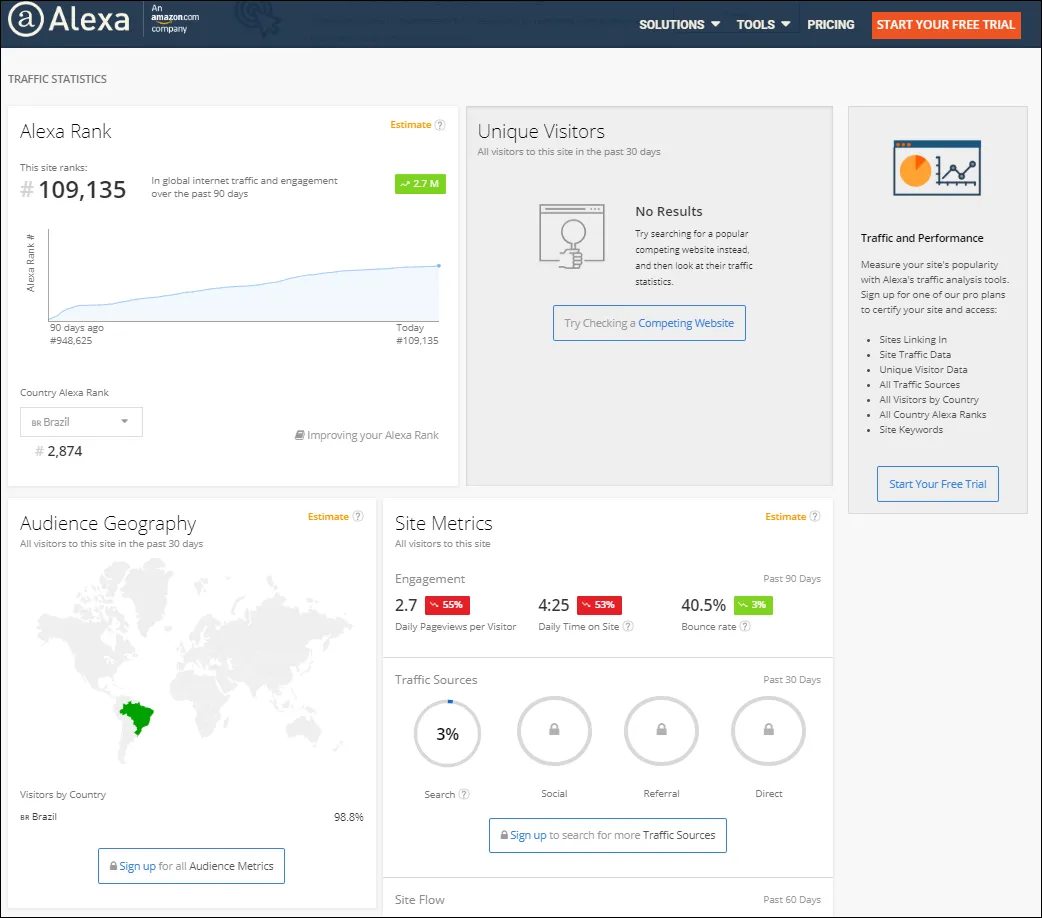Click the locked Referral traffic circle
The width and height of the screenshot is (1042, 918).
pos(661,731)
